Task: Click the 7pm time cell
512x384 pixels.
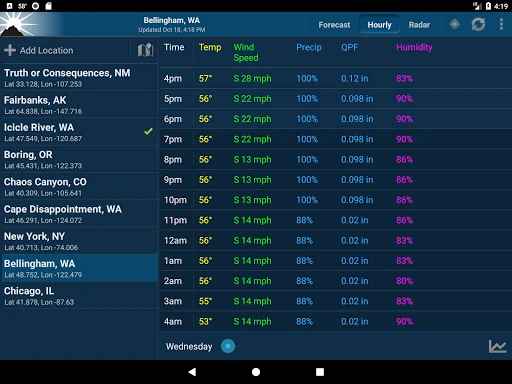Action: 173,139
